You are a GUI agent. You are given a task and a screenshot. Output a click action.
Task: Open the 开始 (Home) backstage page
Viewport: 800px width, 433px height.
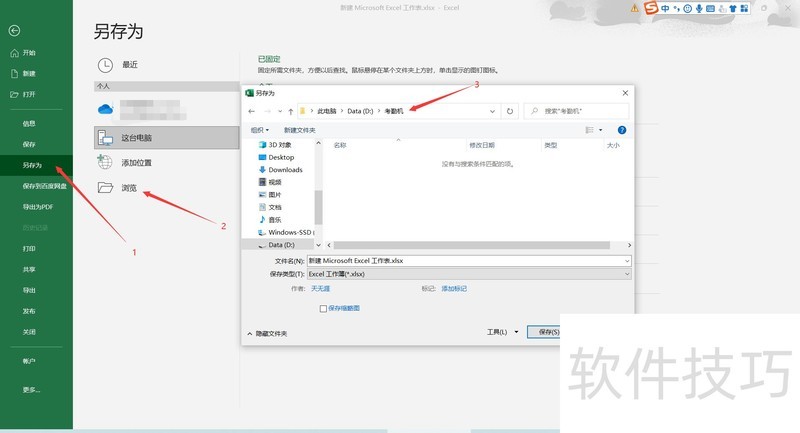(x=23, y=53)
